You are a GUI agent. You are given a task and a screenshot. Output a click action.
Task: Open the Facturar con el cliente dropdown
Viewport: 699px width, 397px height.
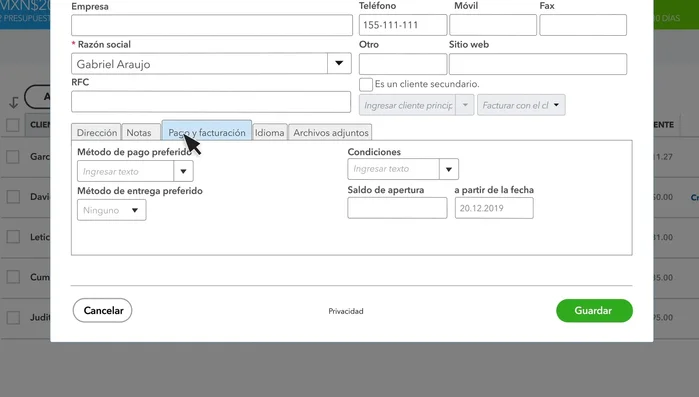coord(521,105)
